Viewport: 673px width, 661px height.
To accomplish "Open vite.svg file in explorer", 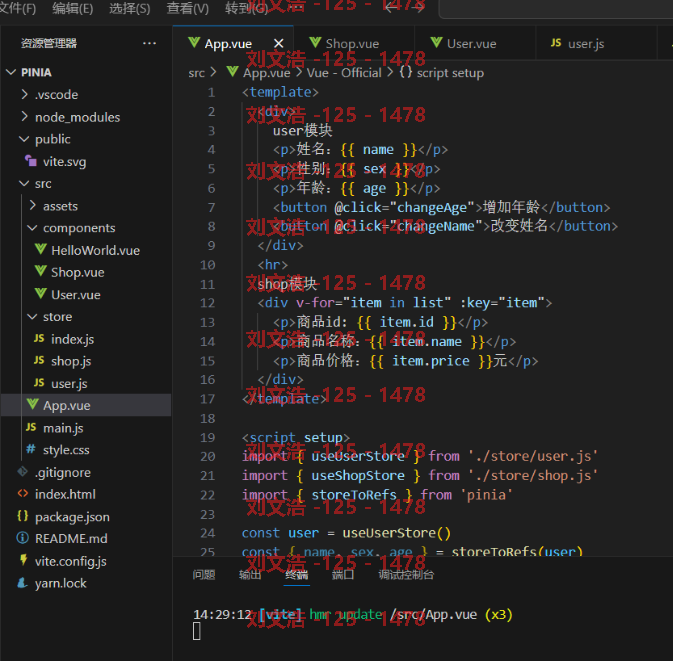I will point(64,161).
